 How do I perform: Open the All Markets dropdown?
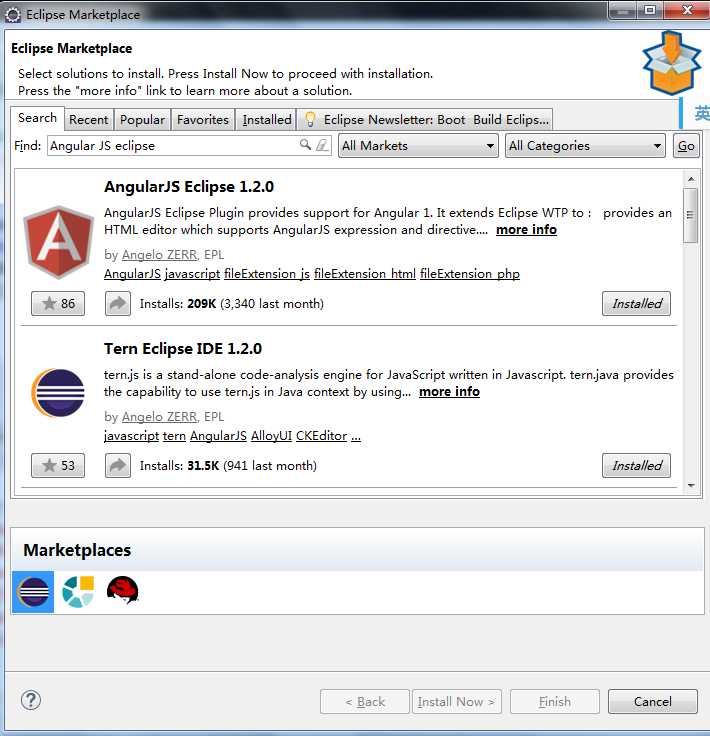[x=418, y=146]
